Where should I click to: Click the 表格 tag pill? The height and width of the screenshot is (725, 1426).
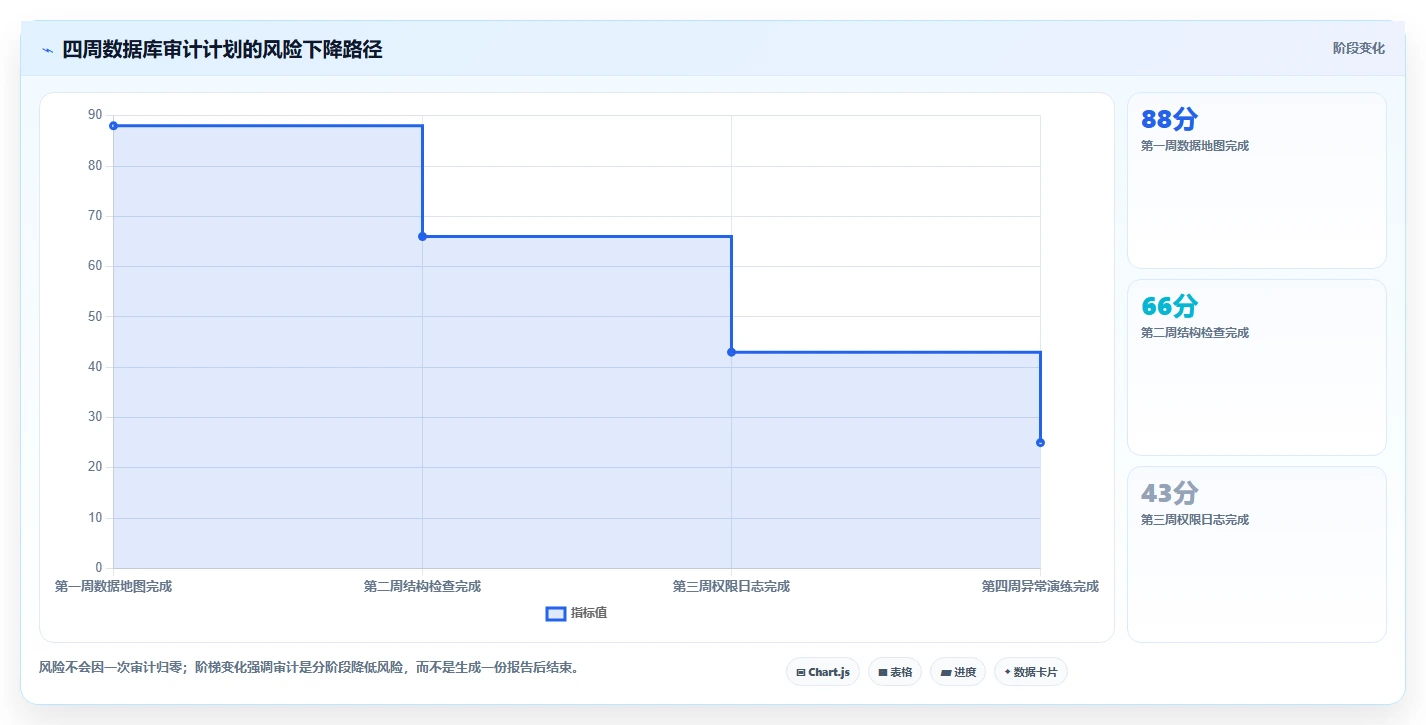[x=895, y=672]
